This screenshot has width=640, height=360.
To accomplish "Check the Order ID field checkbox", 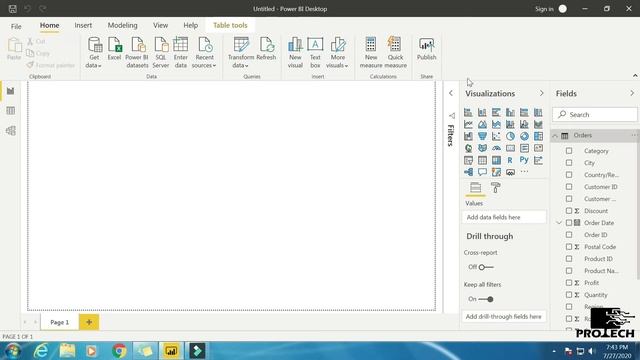I will click(569, 235).
